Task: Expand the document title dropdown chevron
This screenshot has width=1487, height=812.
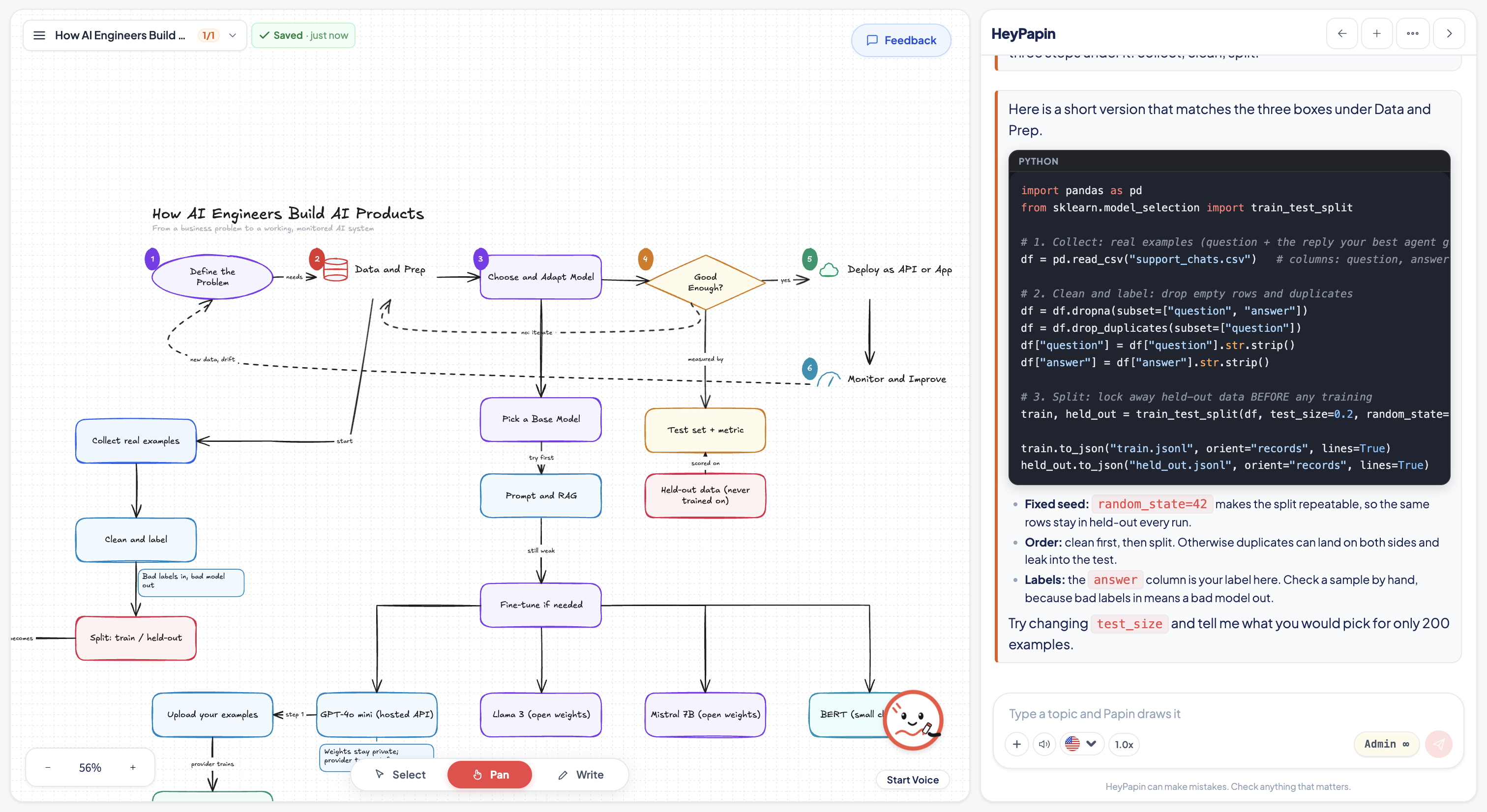Action: tap(233, 35)
